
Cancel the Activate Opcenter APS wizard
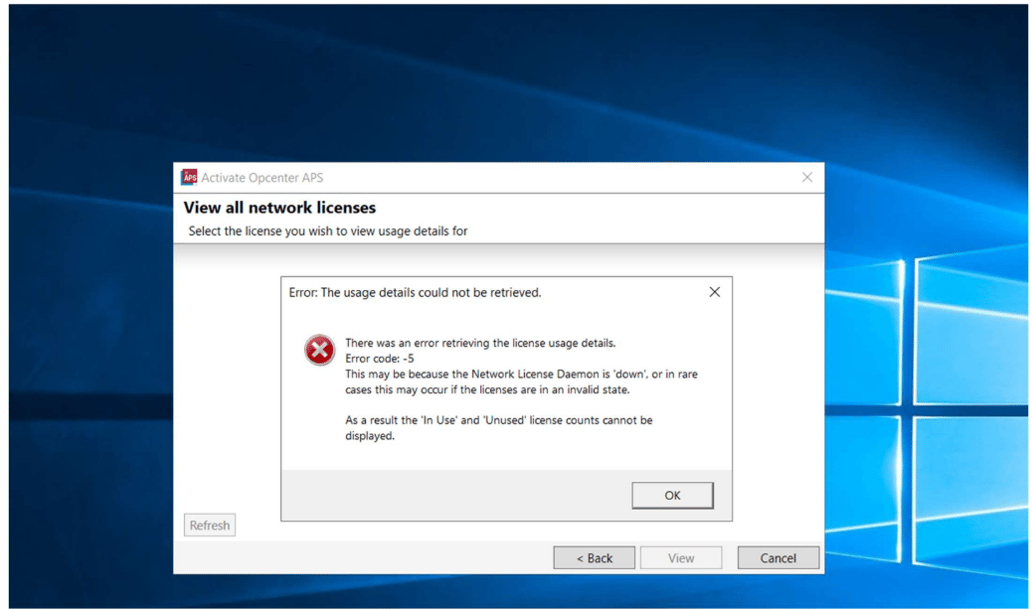pos(778,557)
